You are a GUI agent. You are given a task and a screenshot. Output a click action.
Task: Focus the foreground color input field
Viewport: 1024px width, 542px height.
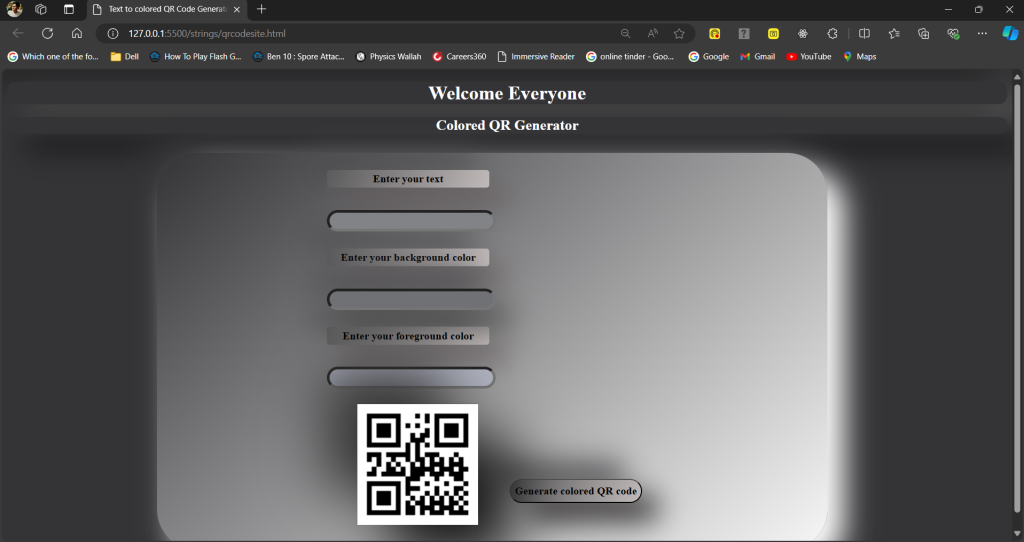point(411,377)
